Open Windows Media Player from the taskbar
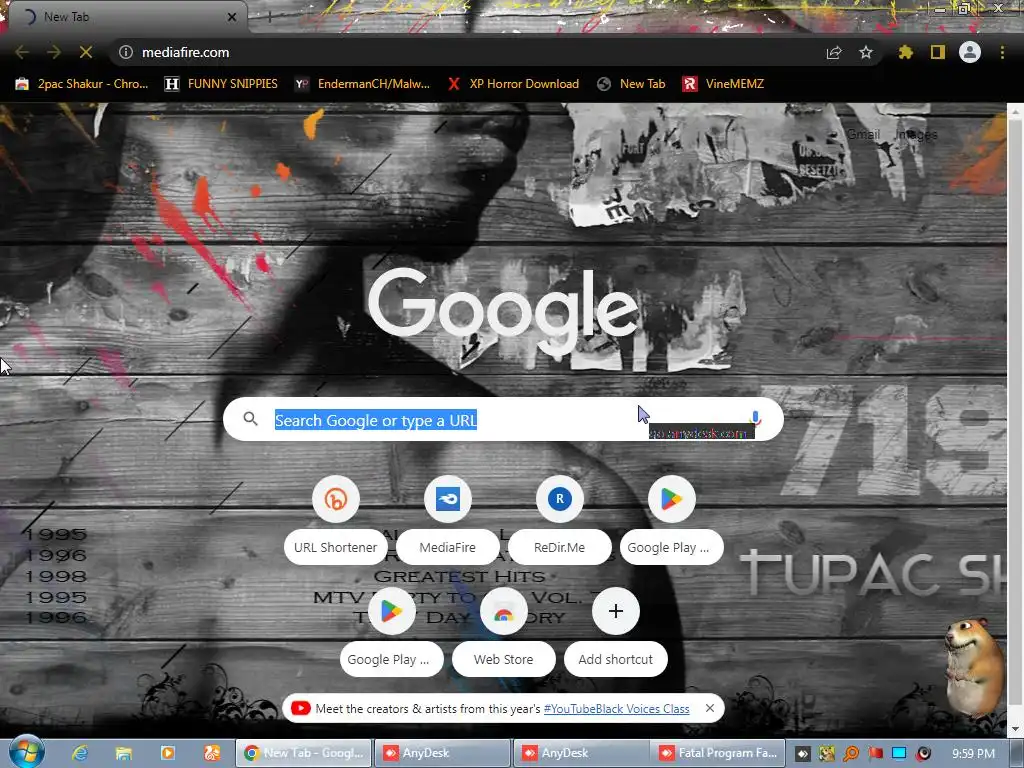Screen dimensions: 1024x768 tap(168, 753)
